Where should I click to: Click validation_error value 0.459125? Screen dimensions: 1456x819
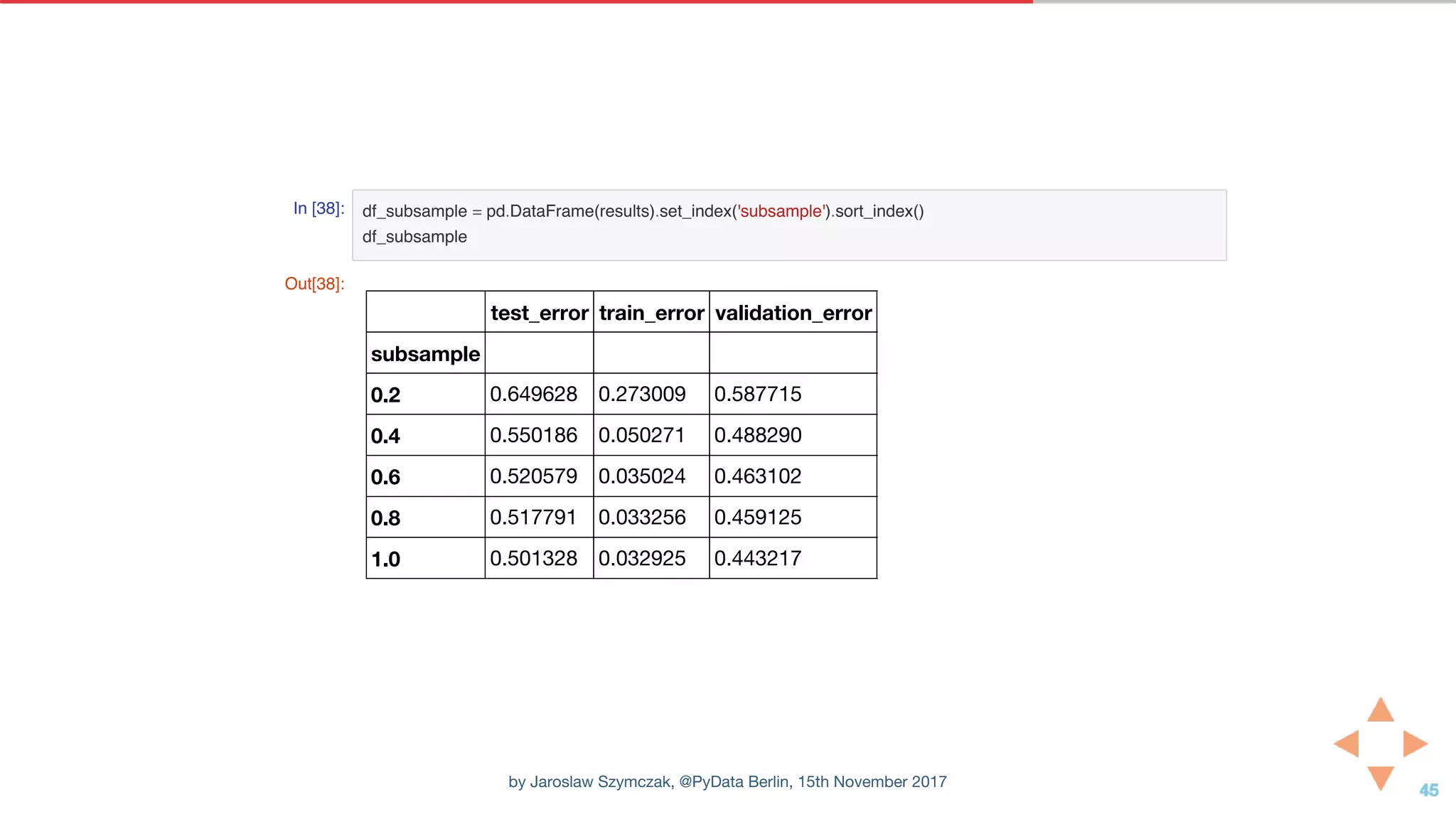(758, 518)
